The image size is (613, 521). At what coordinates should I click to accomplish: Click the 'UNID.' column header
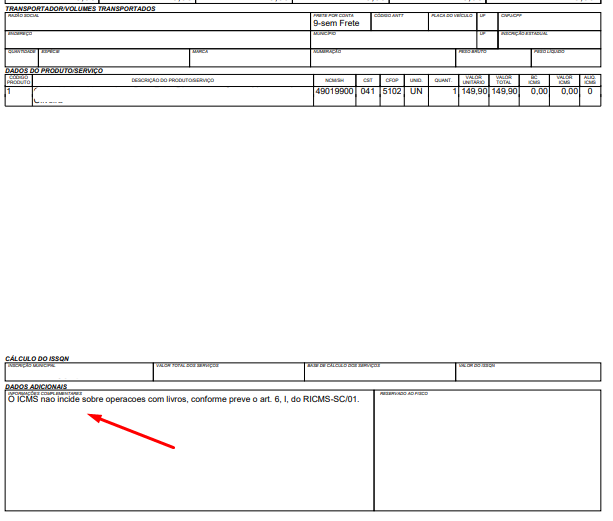pos(416,80)
